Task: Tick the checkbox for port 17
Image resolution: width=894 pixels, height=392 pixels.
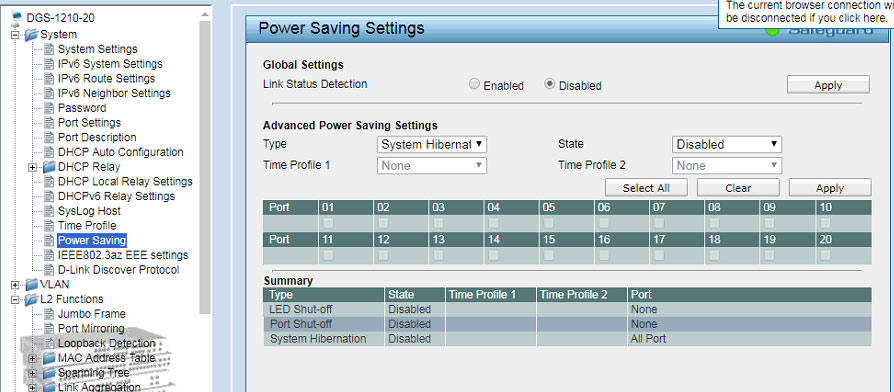Action: click(x=660, y=255)
